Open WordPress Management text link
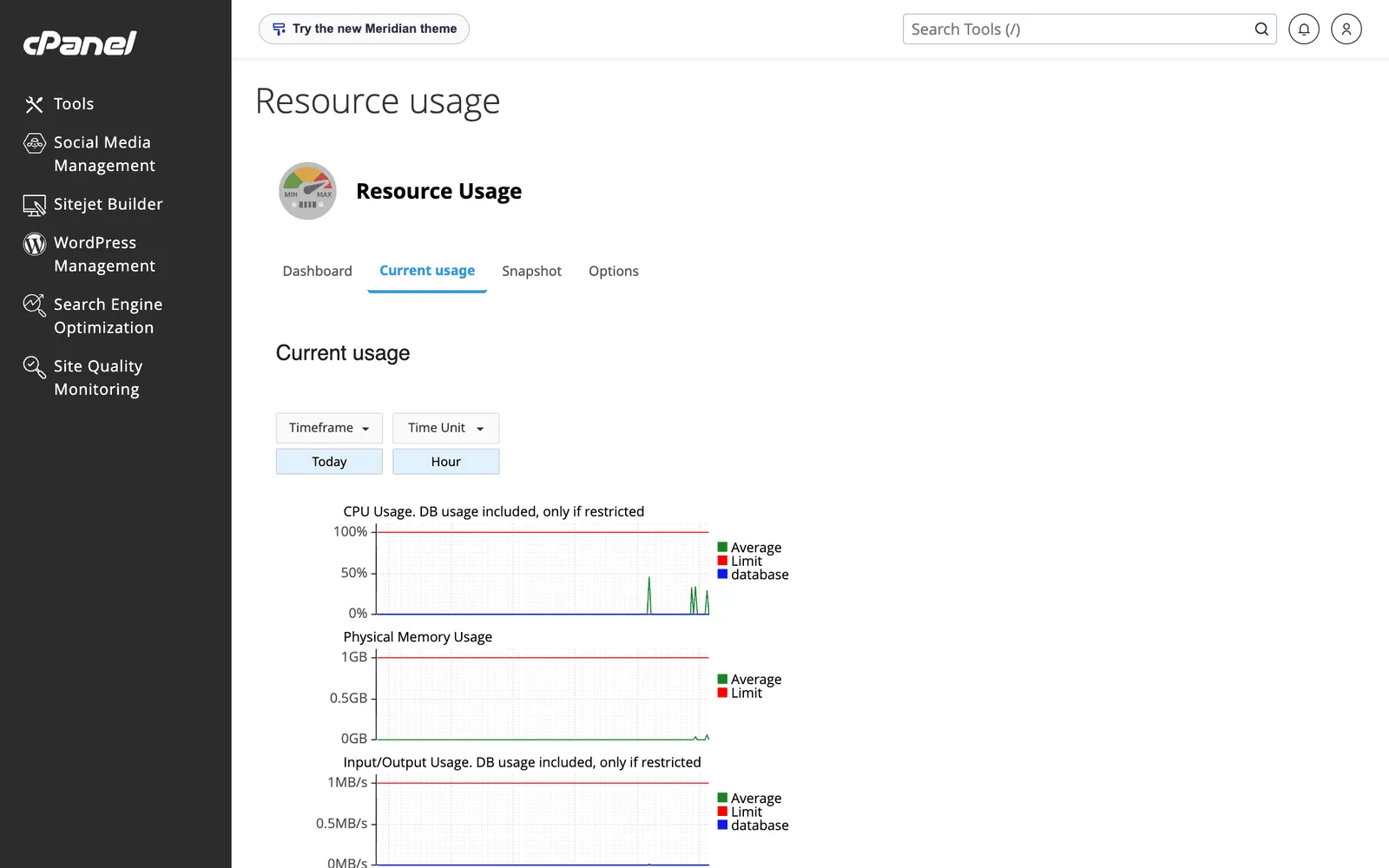Viewport: 1389px width, 868px height. (104, 254)
